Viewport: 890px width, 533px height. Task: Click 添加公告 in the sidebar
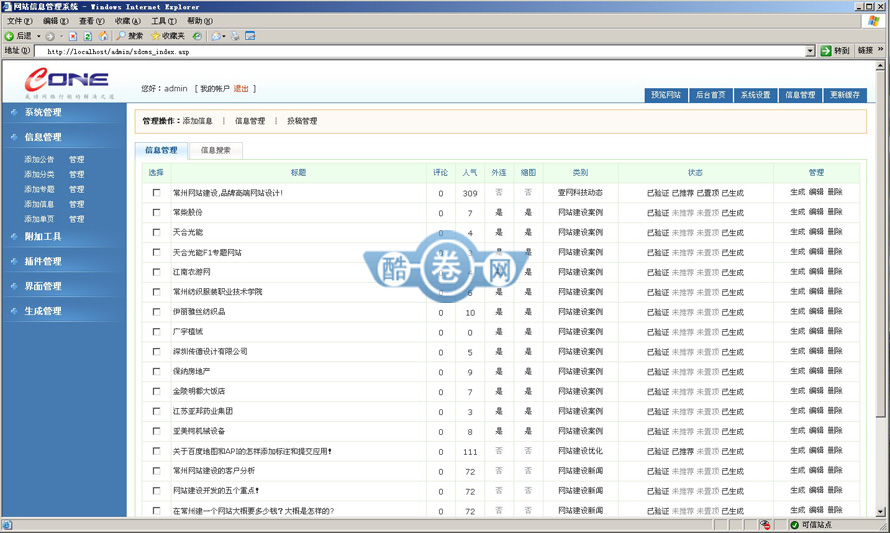click(39, 160)
